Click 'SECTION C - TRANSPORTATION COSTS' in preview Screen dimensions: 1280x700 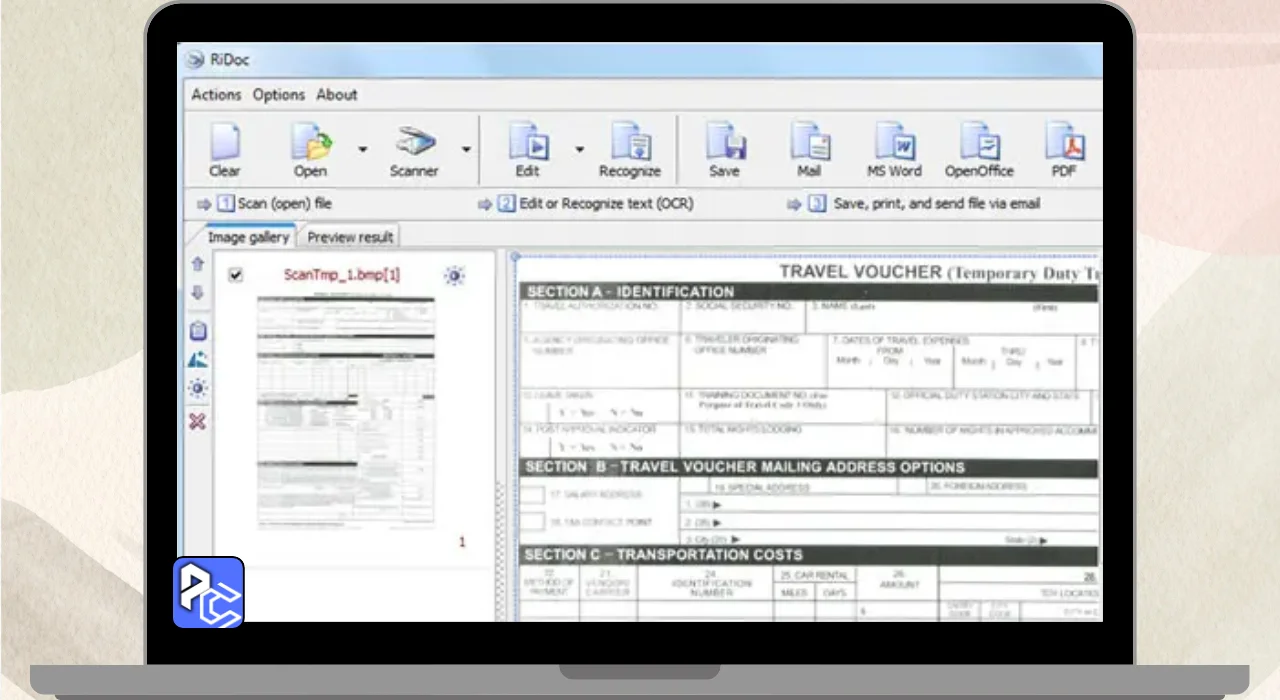click(x=663, y=554)
